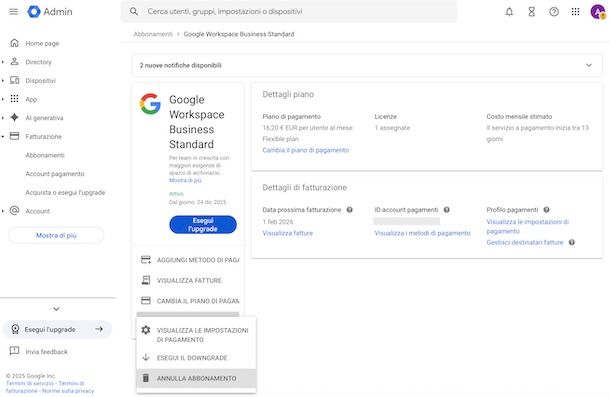Collapse the Fatturazione sidebar section

[3, 137]
